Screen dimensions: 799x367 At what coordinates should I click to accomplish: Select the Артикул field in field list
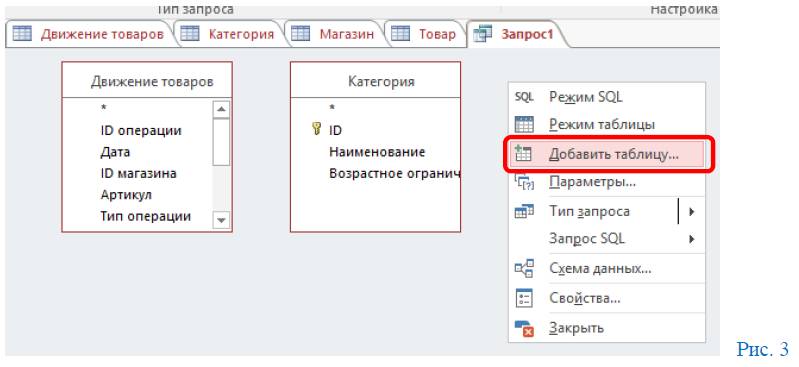(x=126, y=195)
